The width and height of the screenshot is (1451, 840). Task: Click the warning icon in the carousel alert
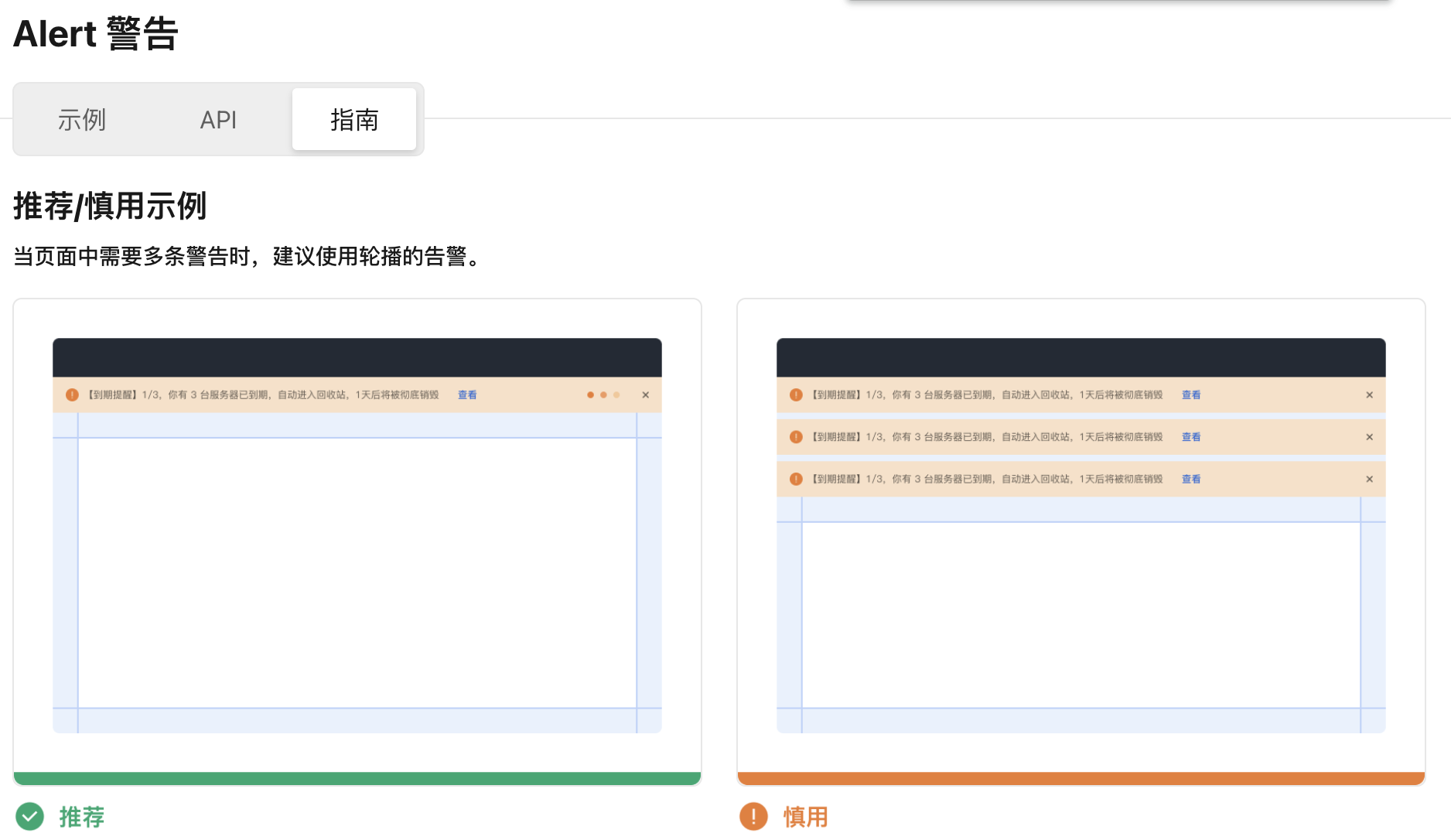click(x=72, y=394)
